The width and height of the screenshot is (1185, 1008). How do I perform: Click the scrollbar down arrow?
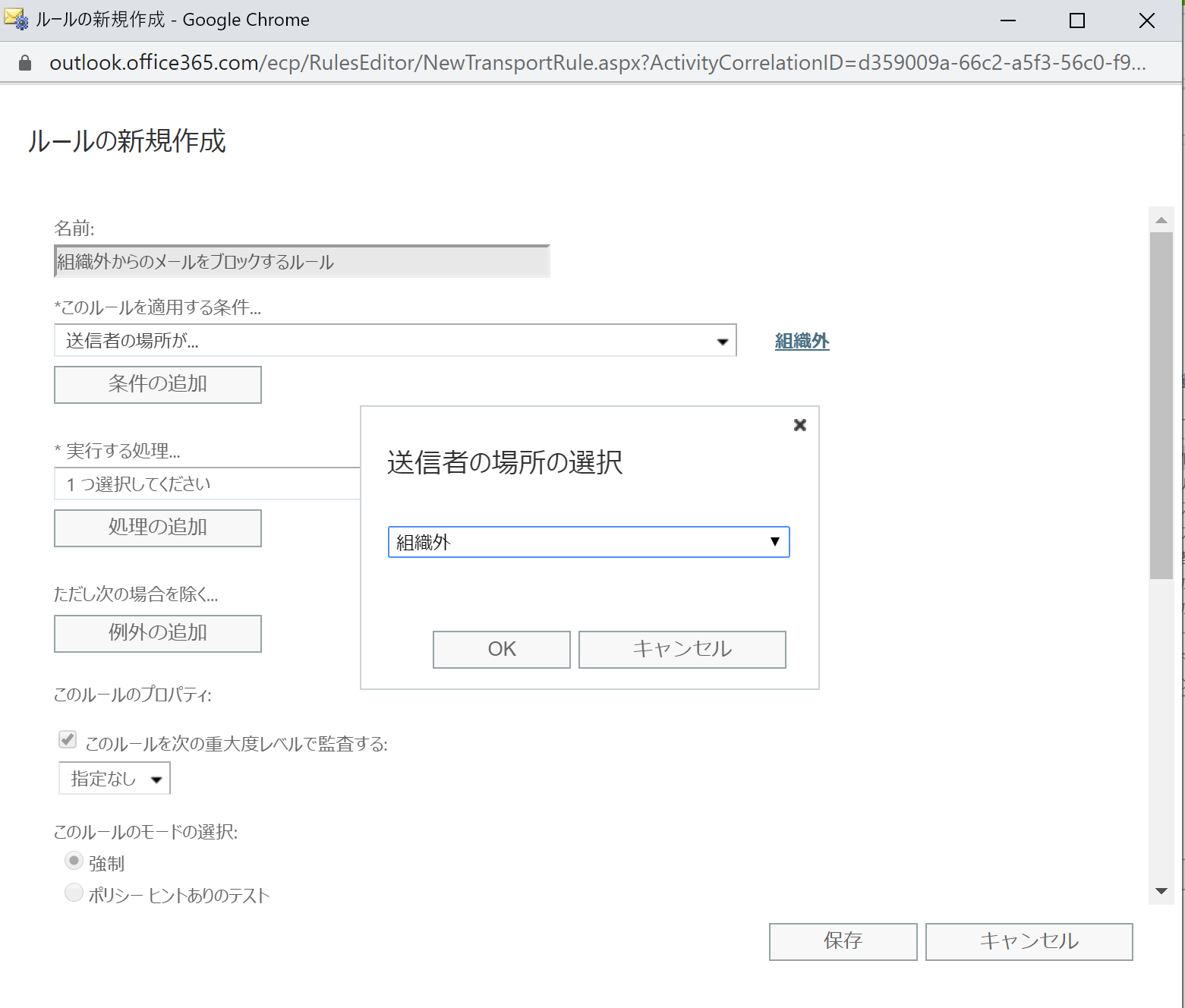pos(1161,891)
